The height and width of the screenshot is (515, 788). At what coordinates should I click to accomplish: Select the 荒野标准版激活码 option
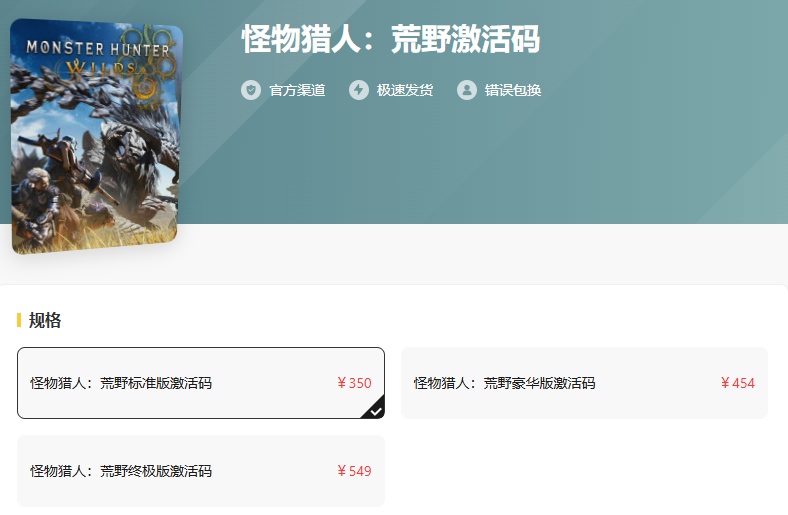point(201,383)
